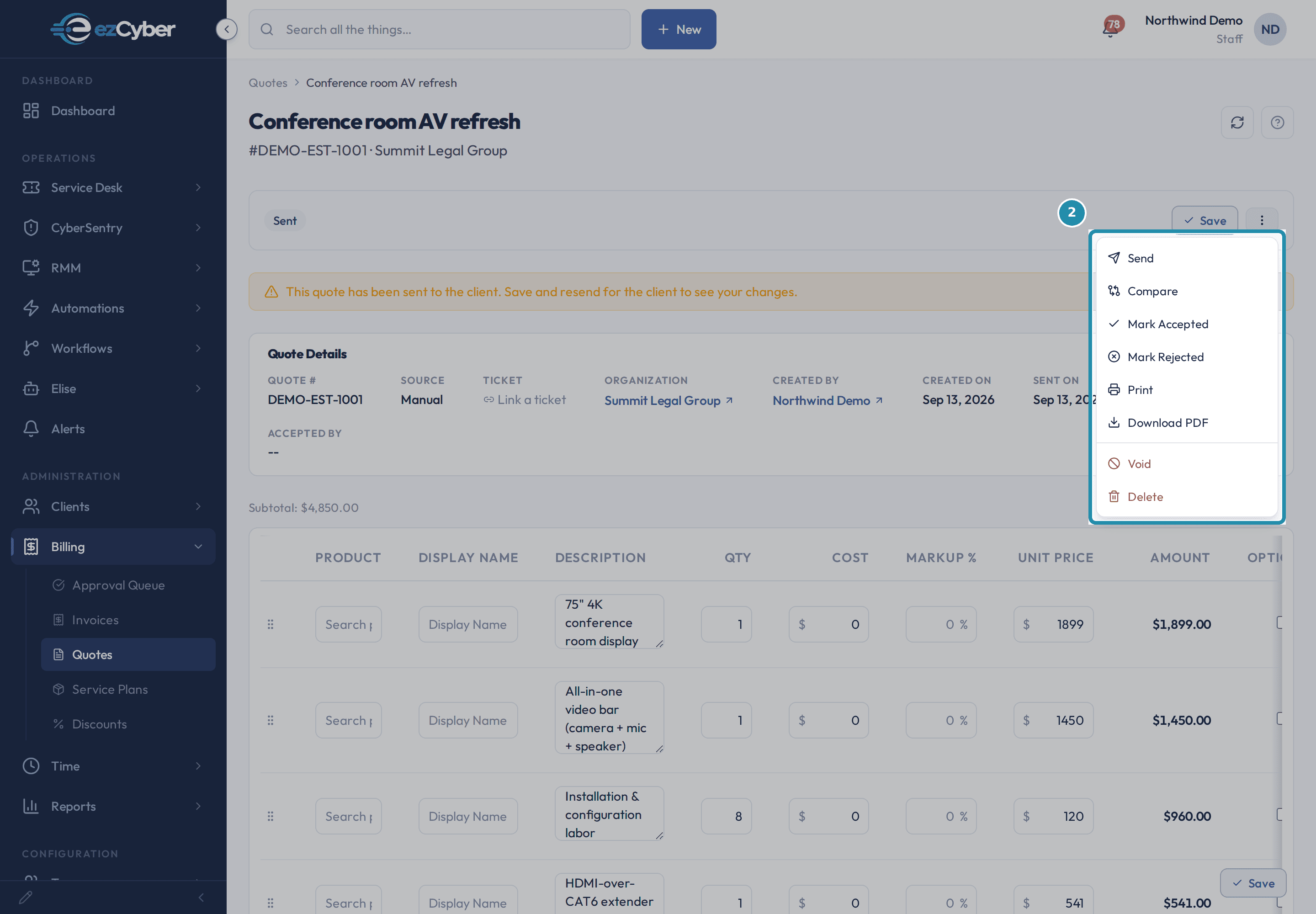Screen dimensions: 1316x914
Task: Open the Northwind Demo creator link
Action: (x=821, y=400)
